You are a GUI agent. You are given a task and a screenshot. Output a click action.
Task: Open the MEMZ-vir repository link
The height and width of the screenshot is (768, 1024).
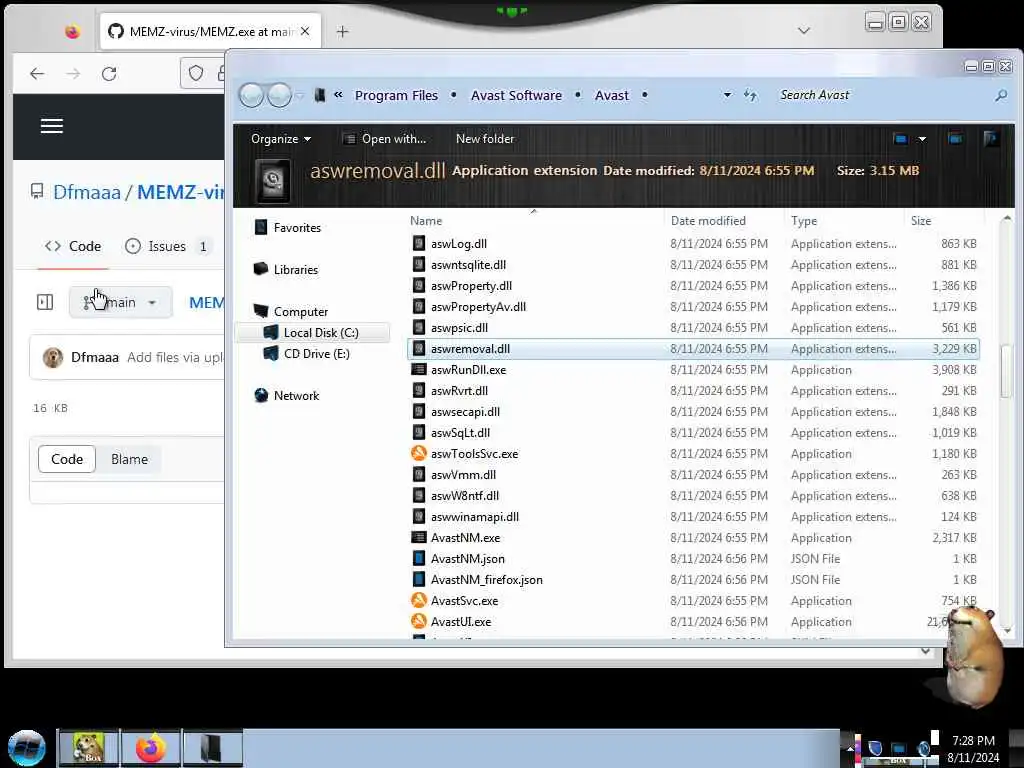click(x=180, y=192)
